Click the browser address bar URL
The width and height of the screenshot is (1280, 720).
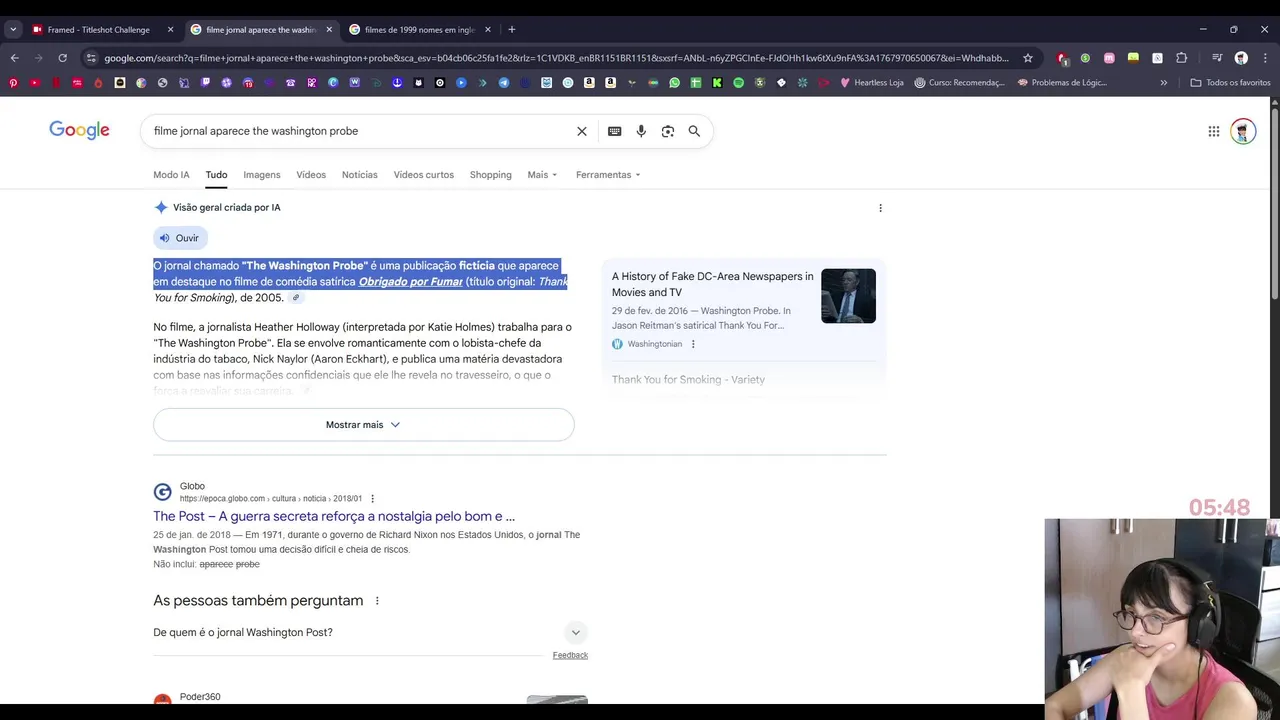pyautogui.click(x=556, y=58)
